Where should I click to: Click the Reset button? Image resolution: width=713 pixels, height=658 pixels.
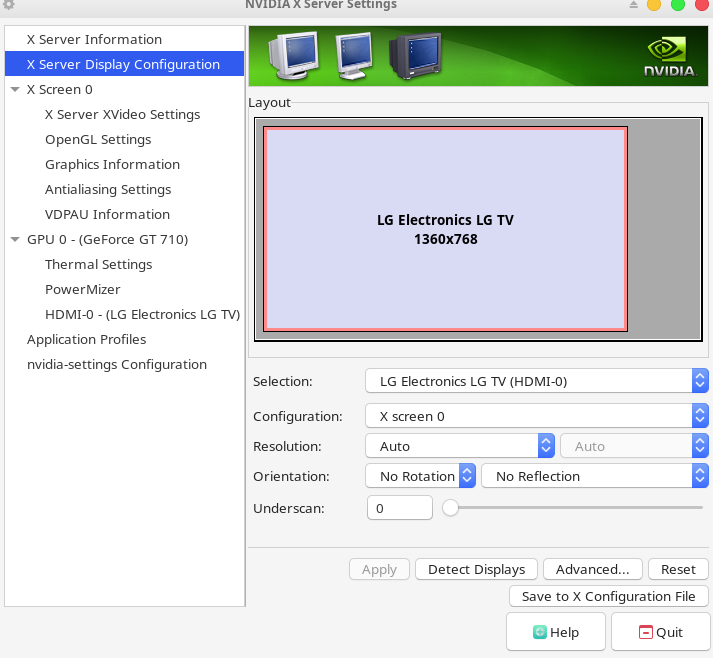pos(678,569)
